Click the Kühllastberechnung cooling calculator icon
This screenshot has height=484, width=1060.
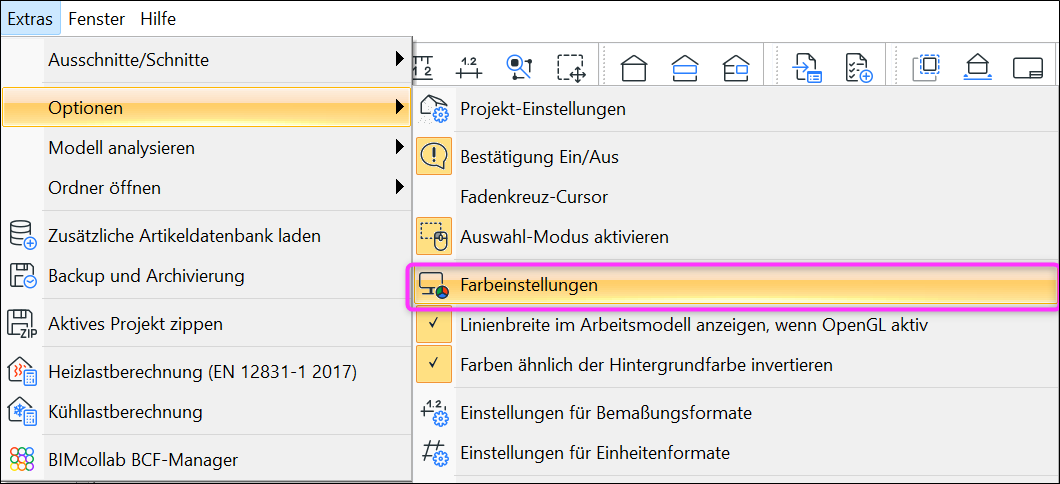[22, 411]
